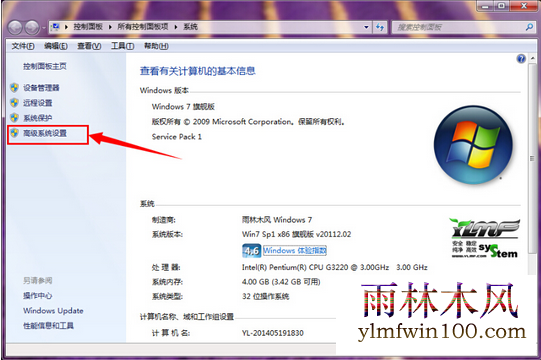Minimize the System window
Screen dimensions: 541x360
[486, 6]
